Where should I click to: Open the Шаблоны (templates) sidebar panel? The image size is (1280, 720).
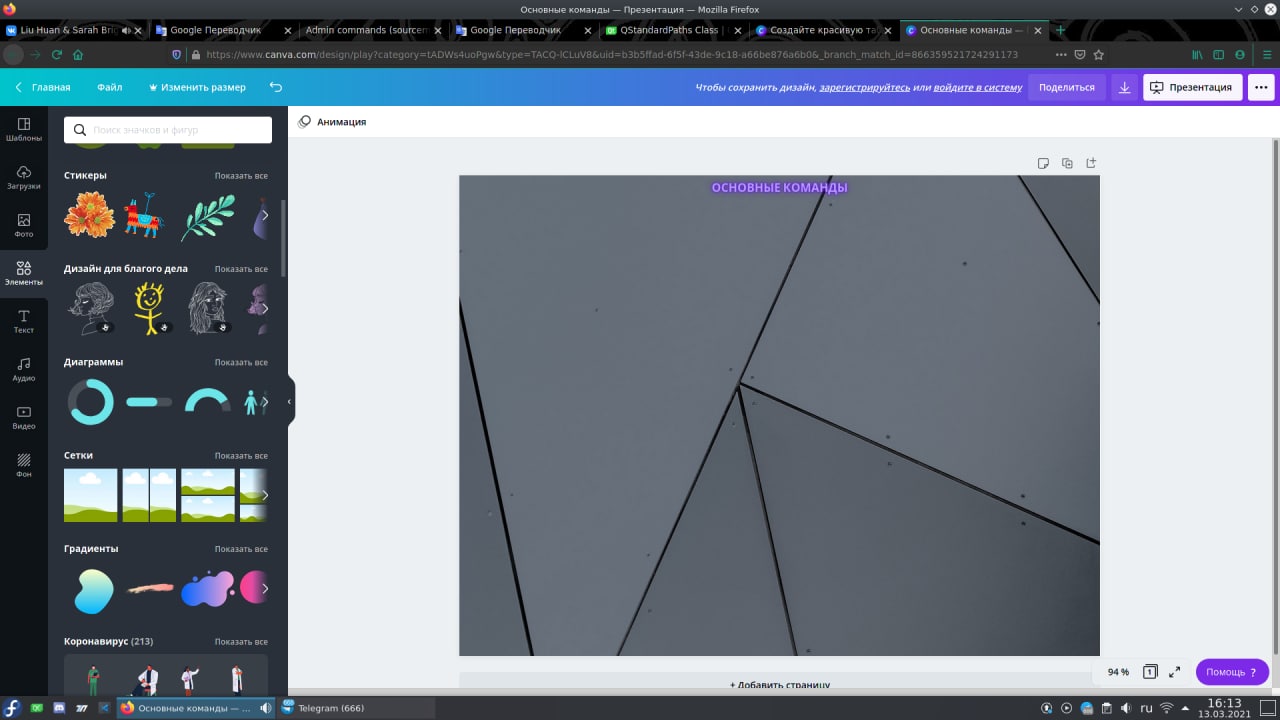(24, 129)
